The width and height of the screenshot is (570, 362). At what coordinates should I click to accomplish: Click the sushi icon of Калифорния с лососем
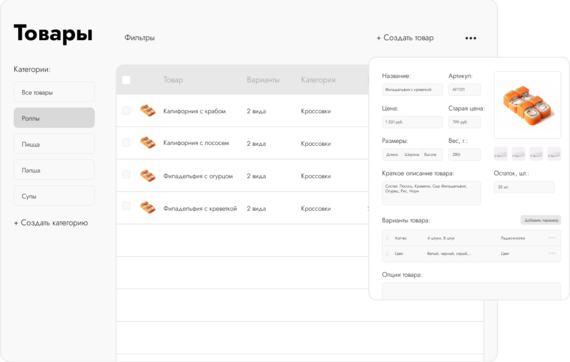point(148,143)
